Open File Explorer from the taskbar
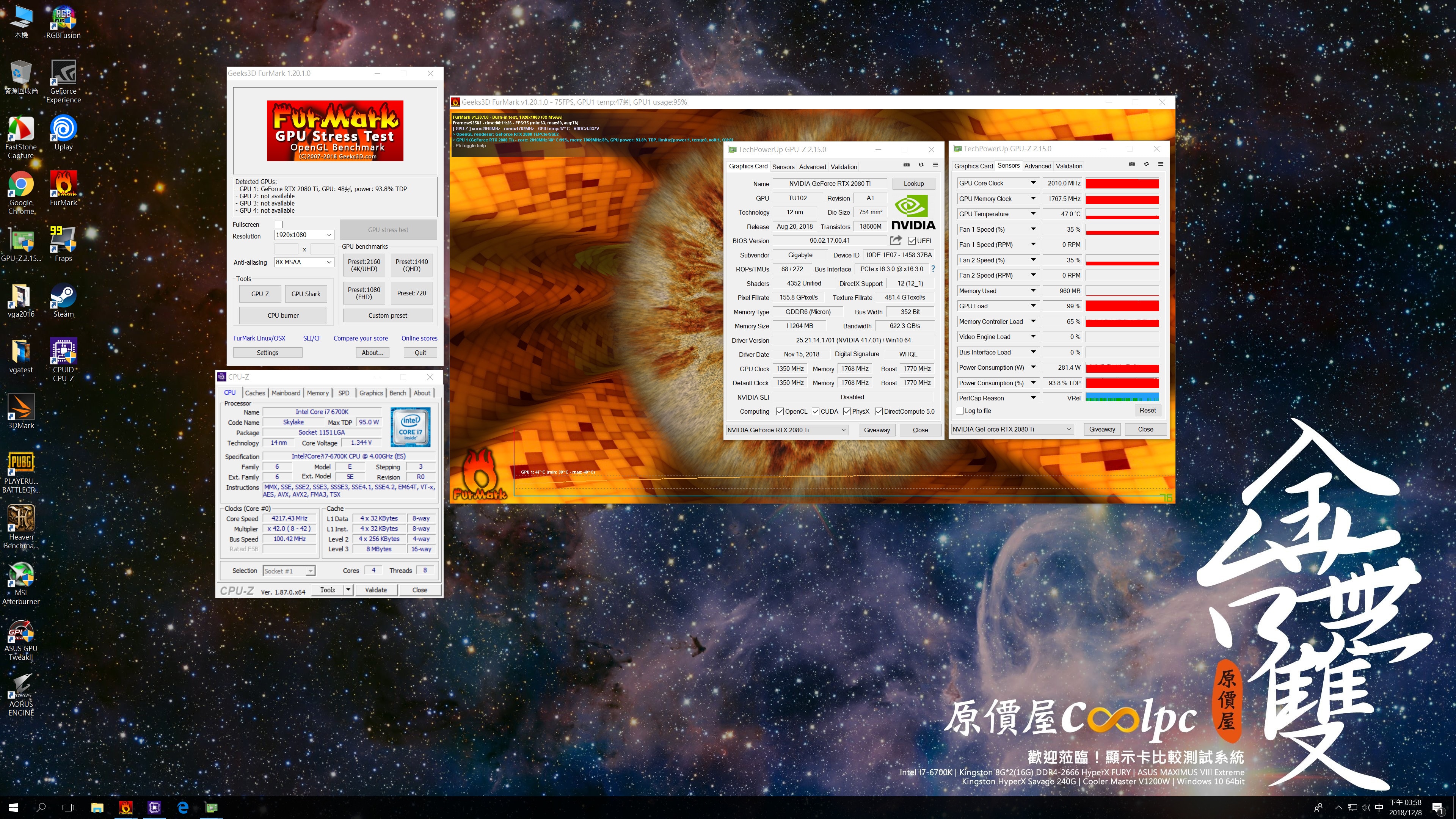The width and height of the screenshot is (1456, 819). (x=97, y=807)
